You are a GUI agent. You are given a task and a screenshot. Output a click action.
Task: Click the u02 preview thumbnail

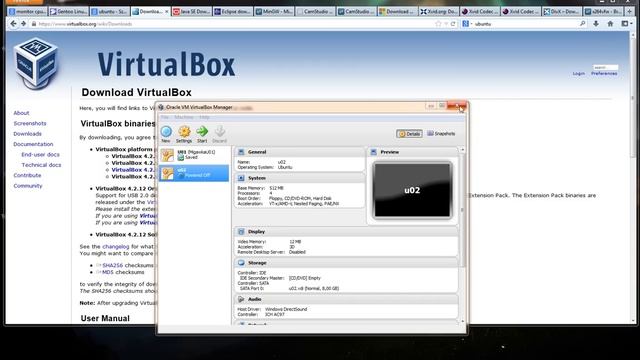(x=412, y=190)
